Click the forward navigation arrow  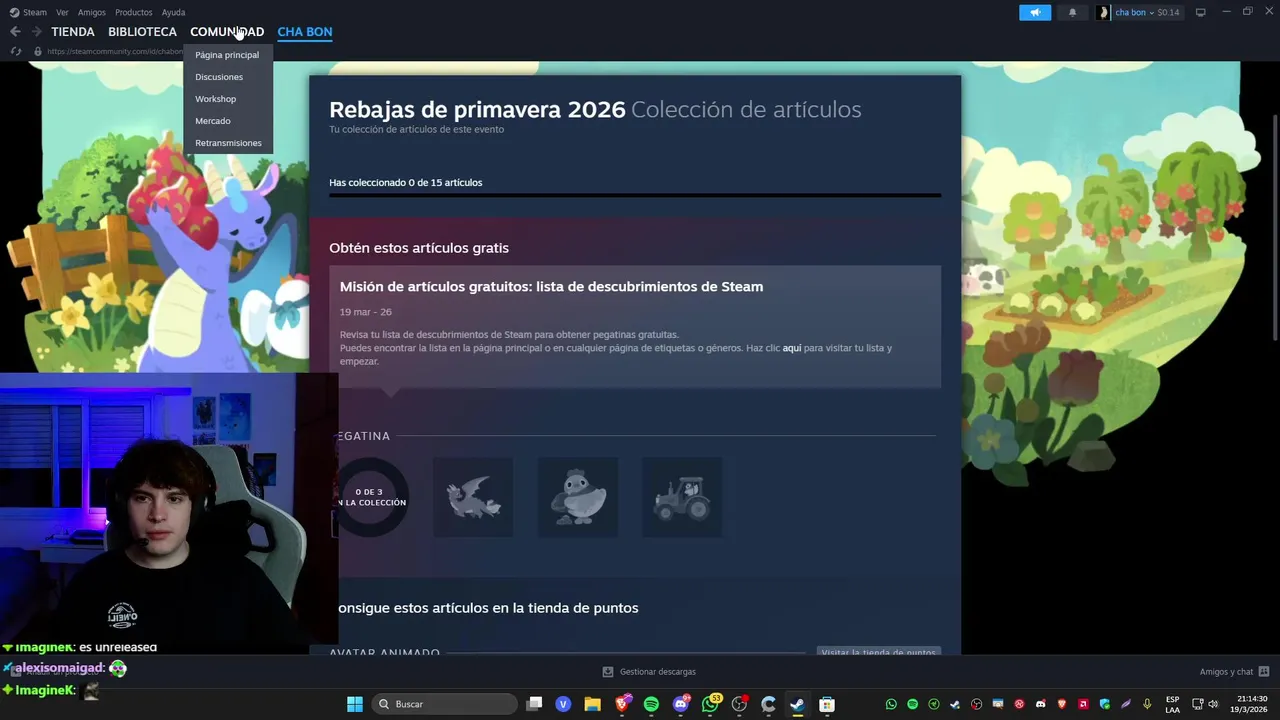click(x=36, y=32)
